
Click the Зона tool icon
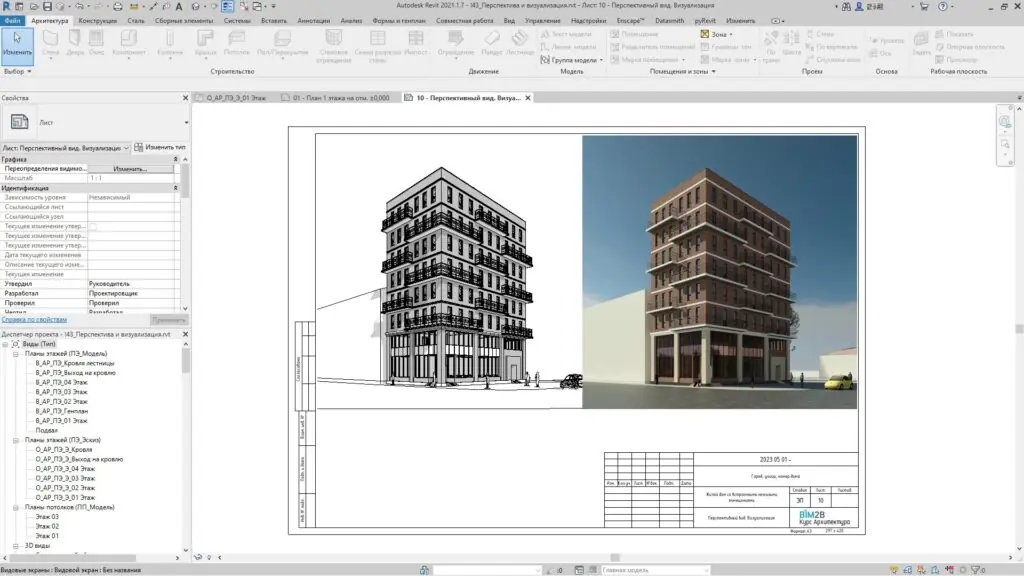(704, 34)
